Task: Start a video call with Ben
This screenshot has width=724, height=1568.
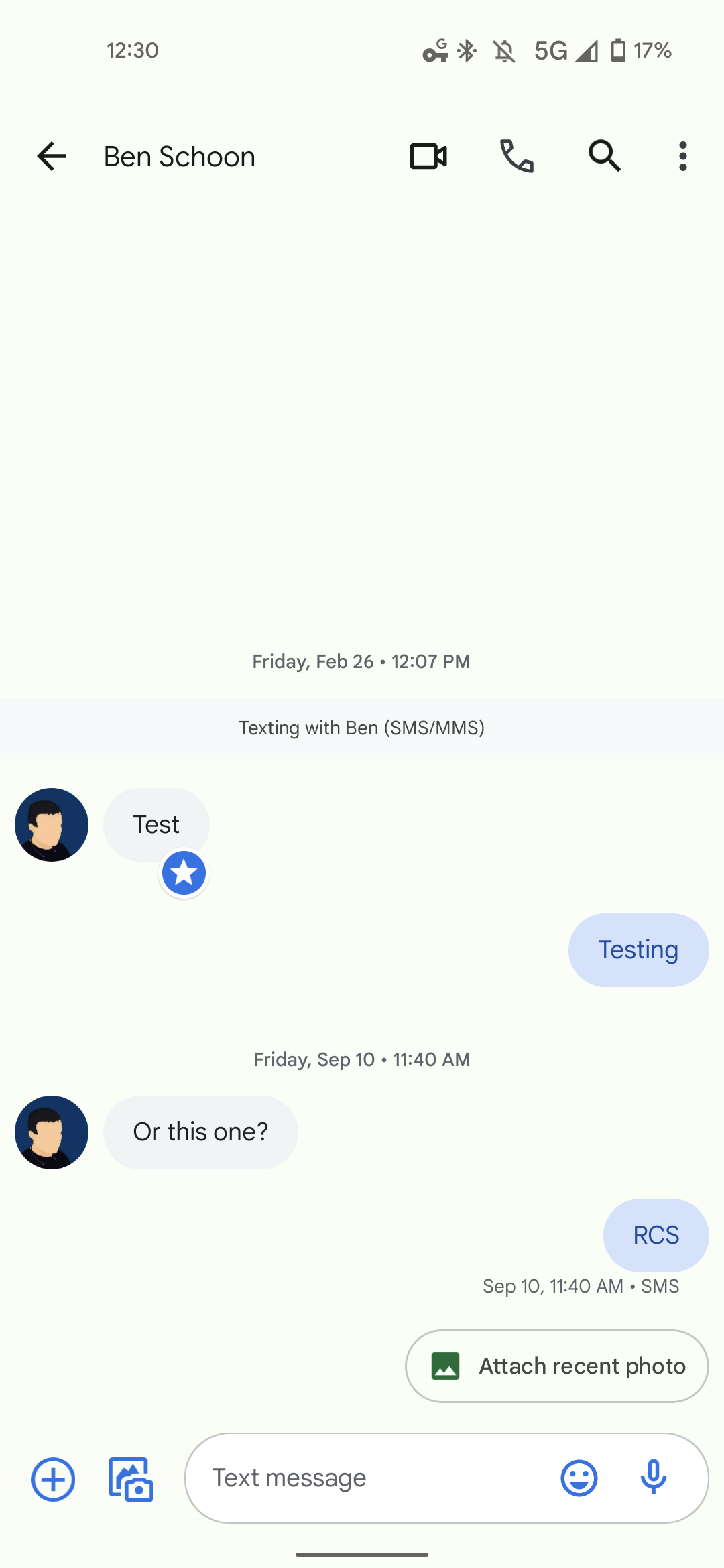Action: (428, 157)
